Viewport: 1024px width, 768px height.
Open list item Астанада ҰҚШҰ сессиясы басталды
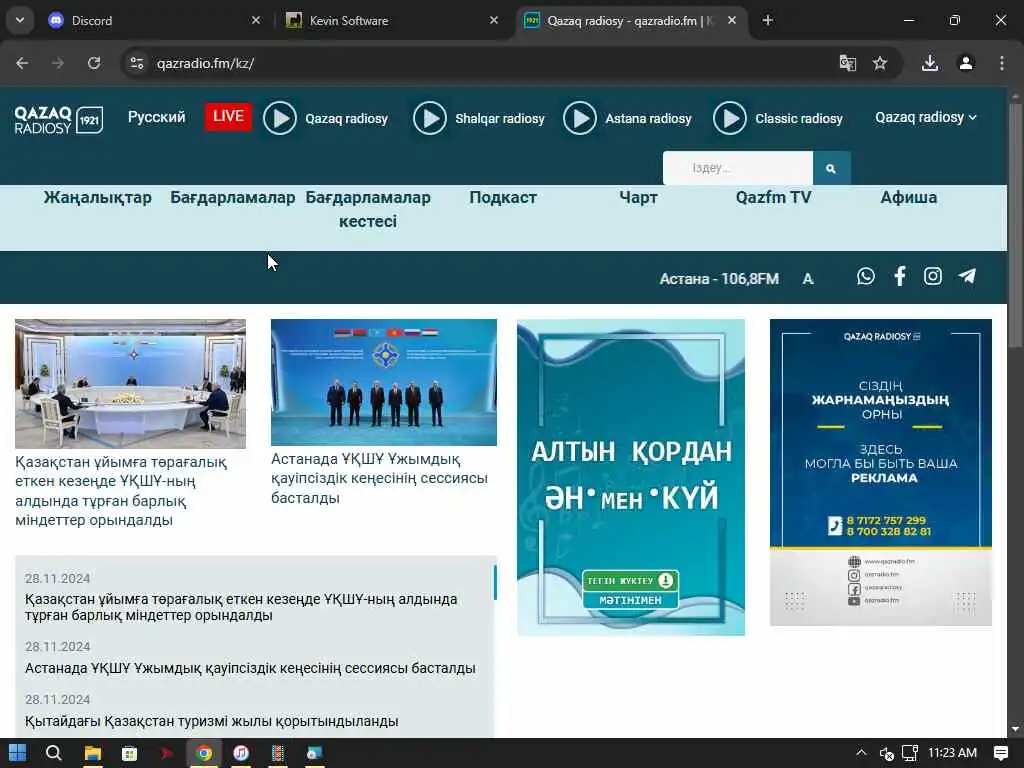[250, 668]
